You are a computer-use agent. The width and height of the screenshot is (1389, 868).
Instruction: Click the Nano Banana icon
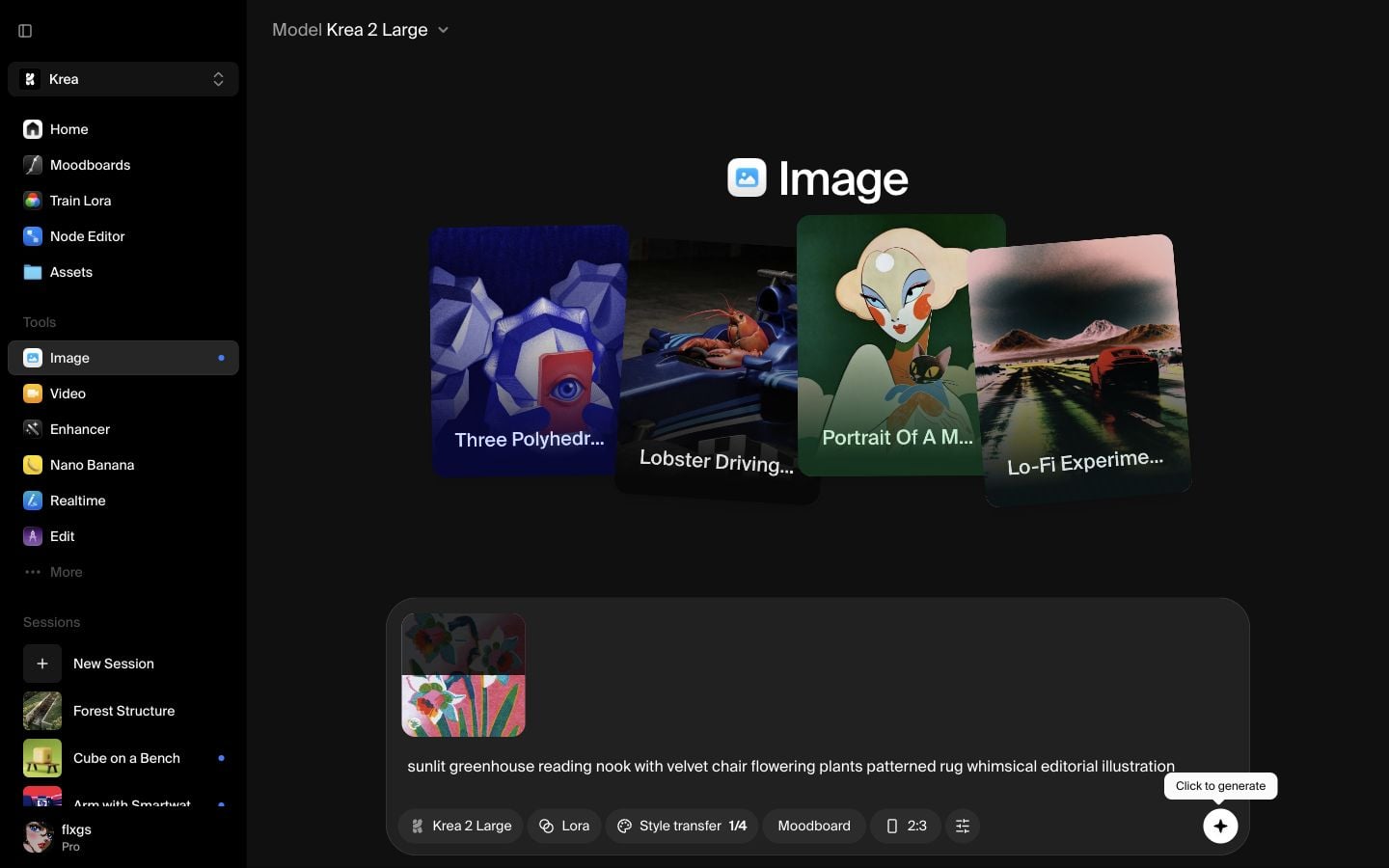tap(33, 465)
